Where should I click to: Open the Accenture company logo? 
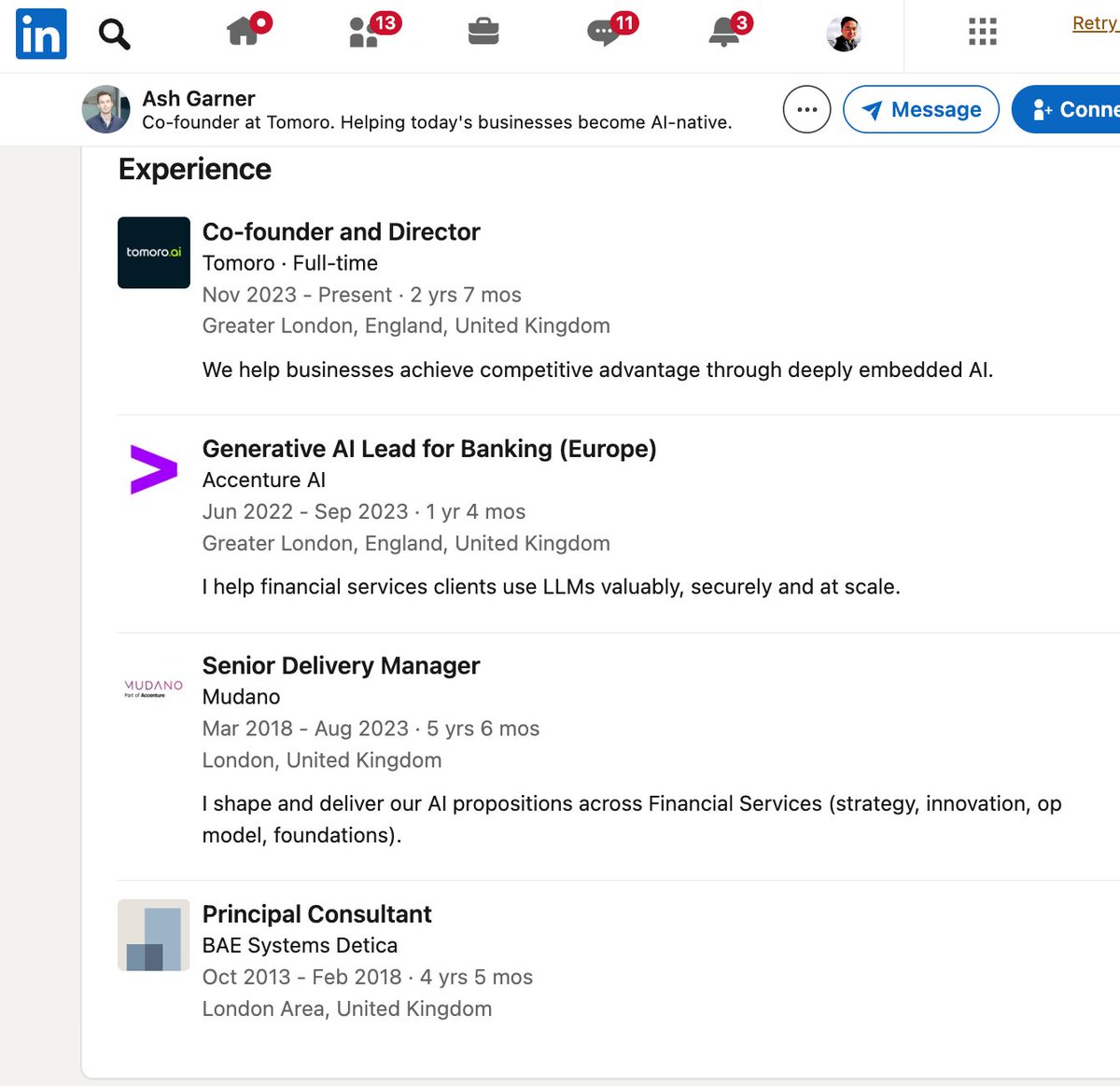click(x=154, y=470)
